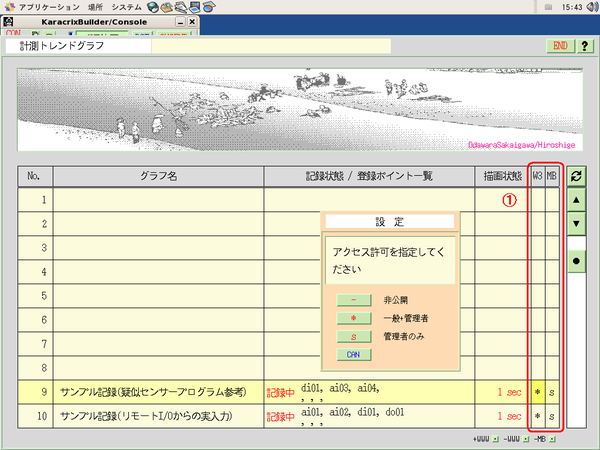This screenshot has width=600, height=450.
Task: Click the row number 9 cell
Action: [x=35, y=392]
